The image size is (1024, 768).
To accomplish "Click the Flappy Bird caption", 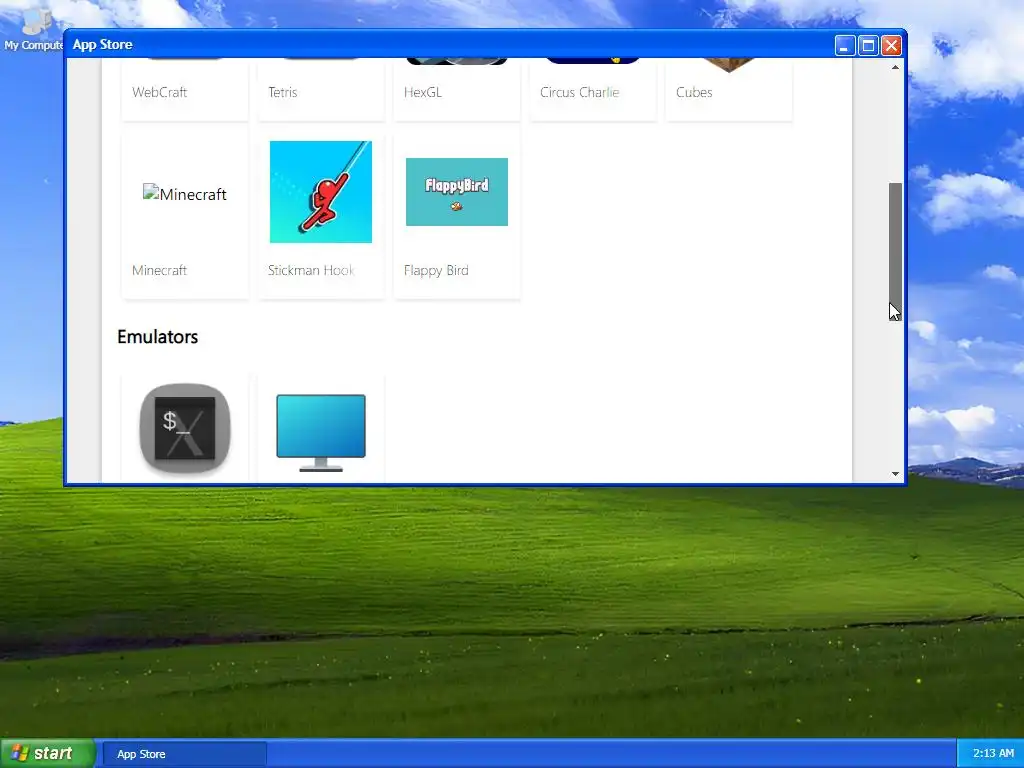I will [x=436, y=270].
